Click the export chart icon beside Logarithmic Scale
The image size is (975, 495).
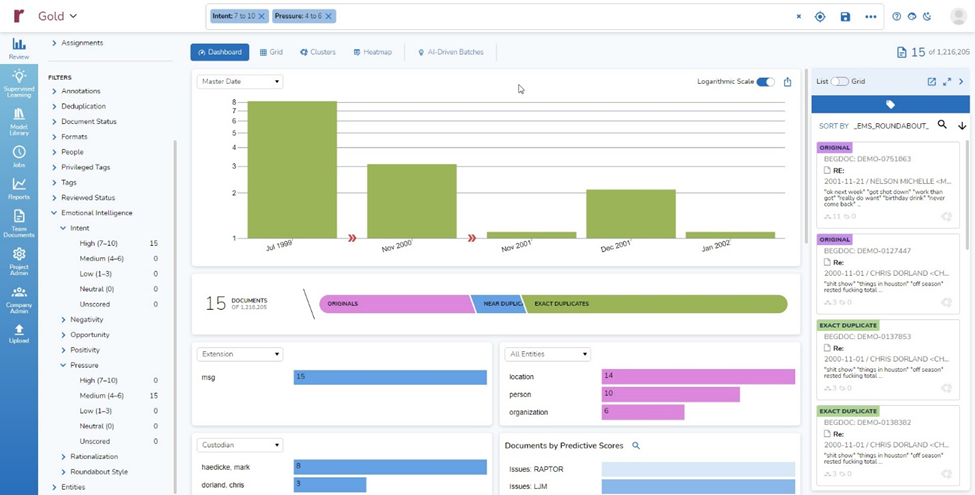click(787, 82)
